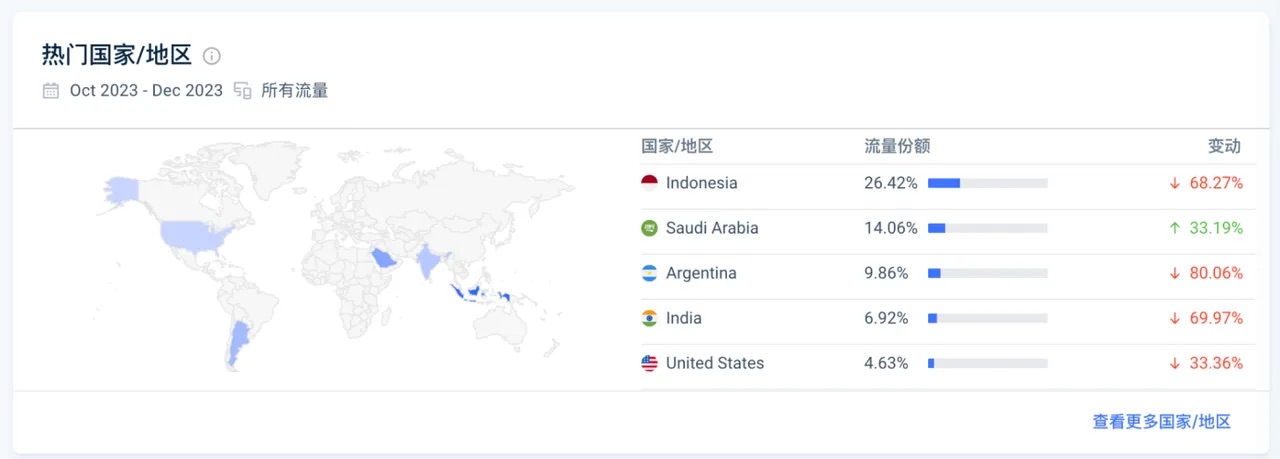Screen dimensions: 1280x459
Task: Select the Saudi Arabia country name
Action: point(712,228)
